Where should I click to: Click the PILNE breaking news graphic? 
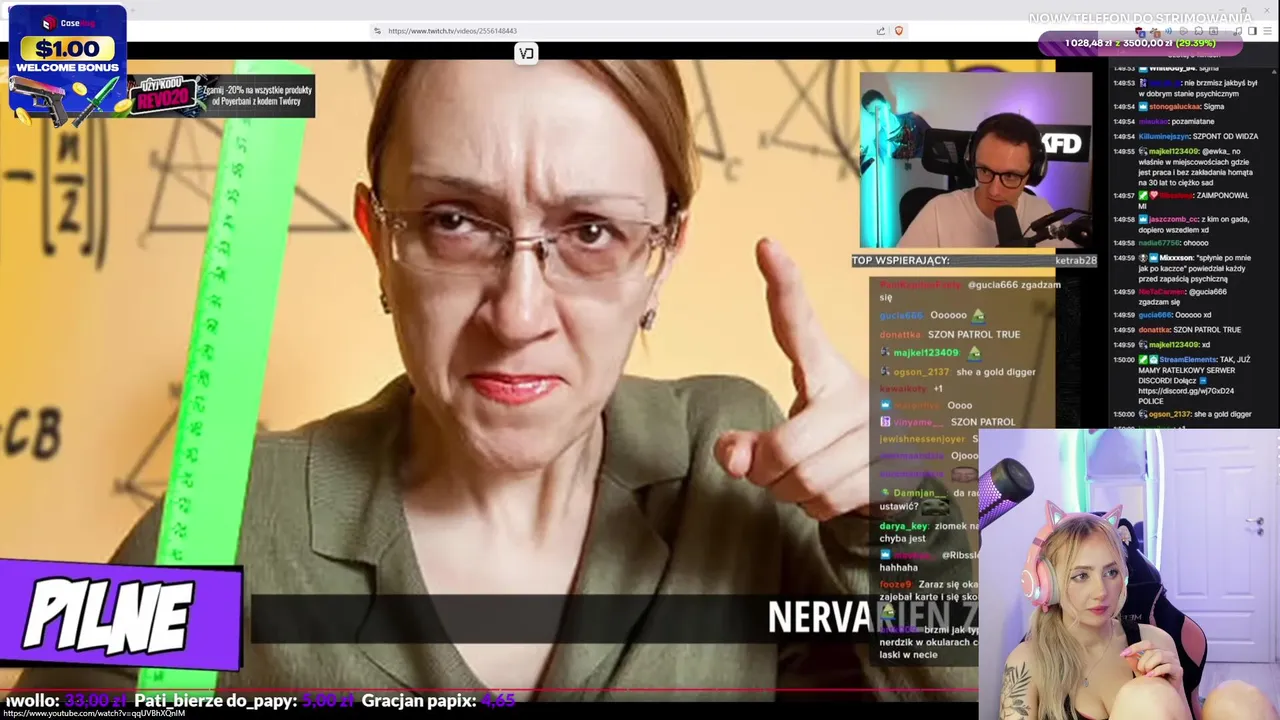coord(120,616)
